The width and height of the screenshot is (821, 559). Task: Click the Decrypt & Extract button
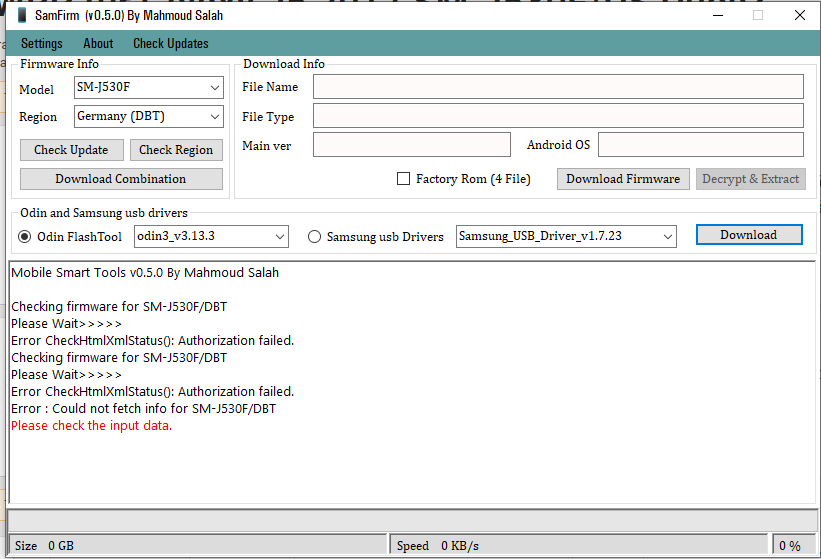[x=750, y=179]
